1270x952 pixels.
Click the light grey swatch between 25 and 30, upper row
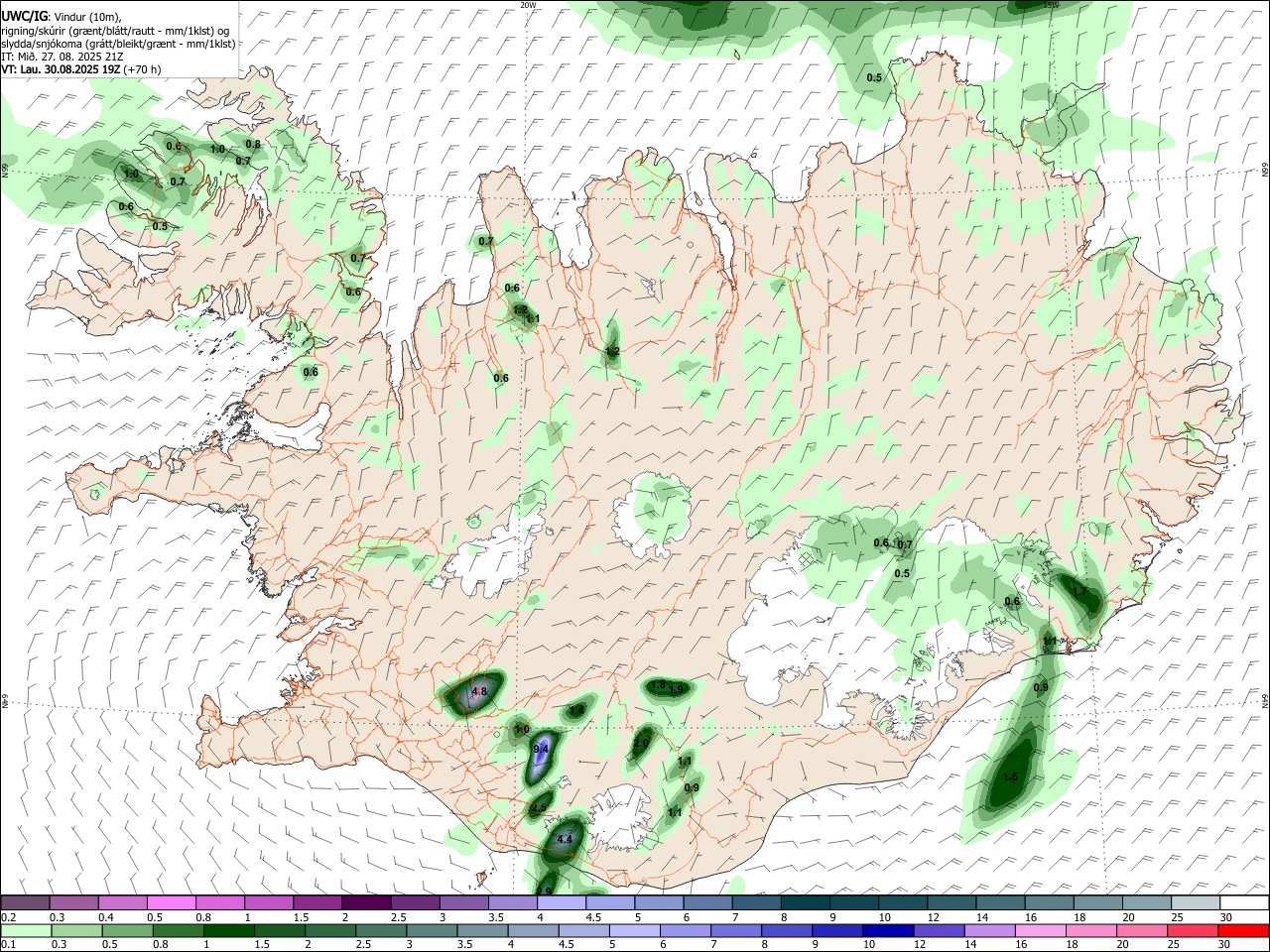point(1196,902)
